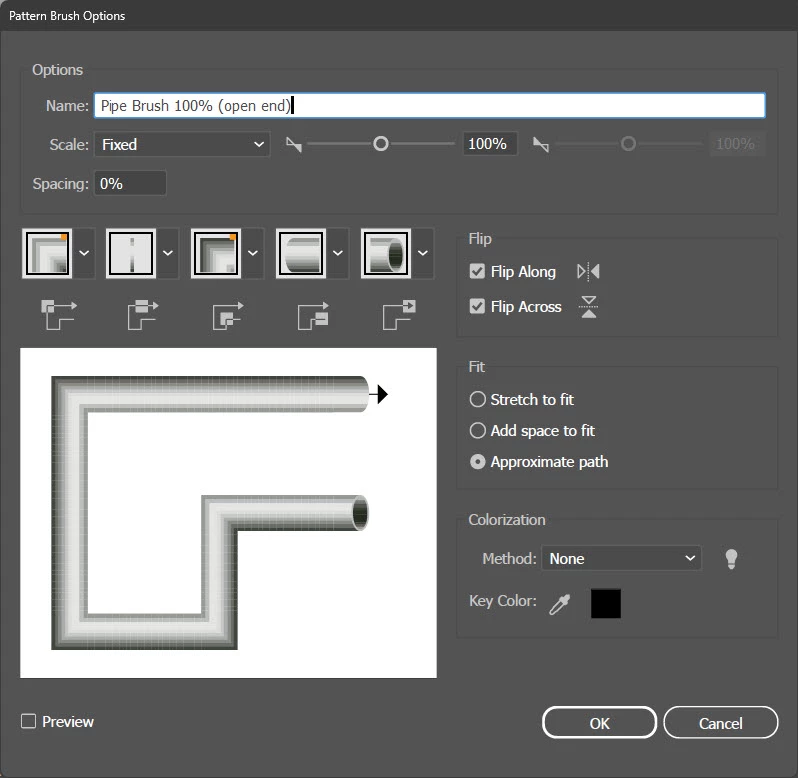Click the end tile thumbnail with open pipe
The height and width of the screenshot is (778, 798).
pos(386,253)
